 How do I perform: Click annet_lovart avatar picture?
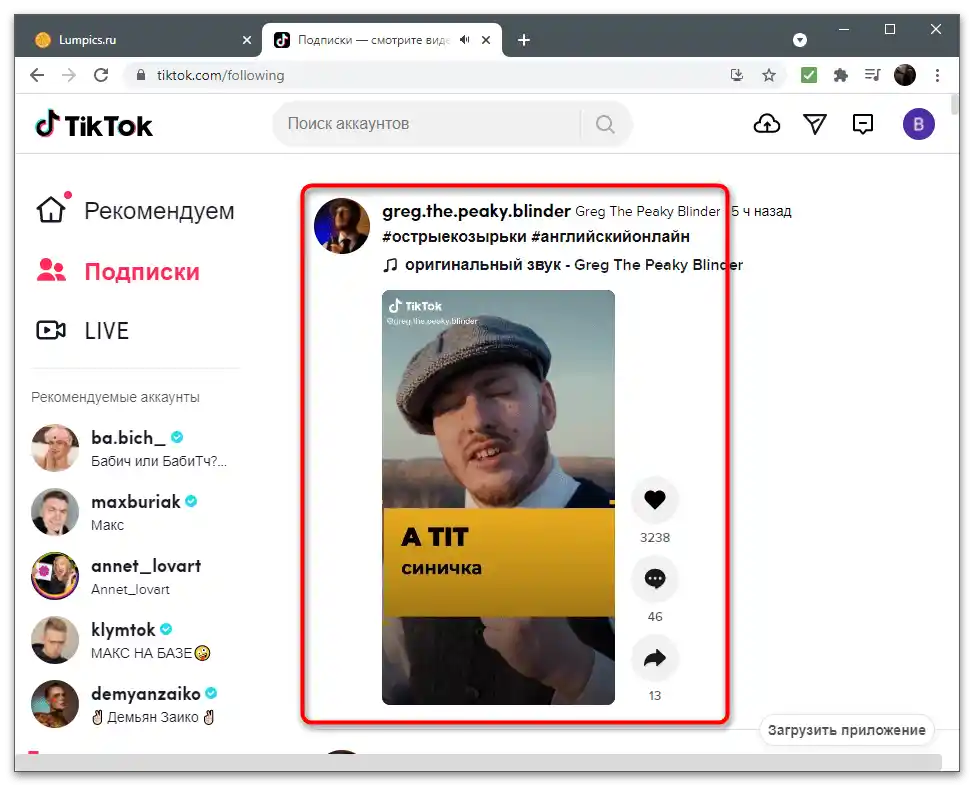click(x=55, y=576)
